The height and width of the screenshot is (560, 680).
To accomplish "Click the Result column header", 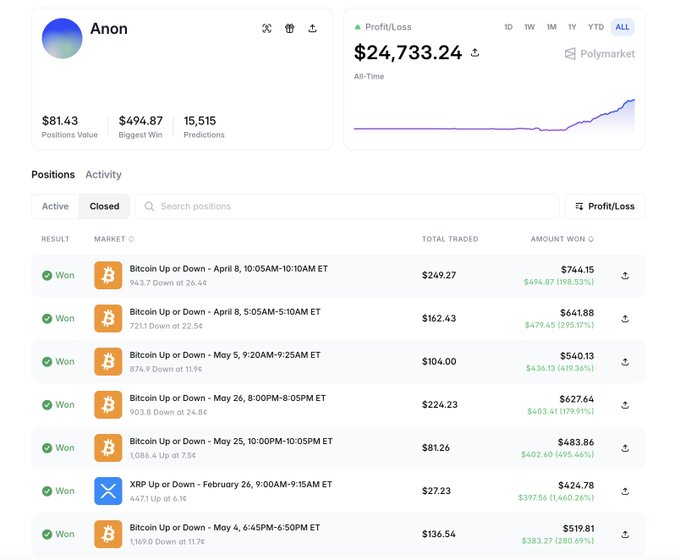I will [55, 239].
